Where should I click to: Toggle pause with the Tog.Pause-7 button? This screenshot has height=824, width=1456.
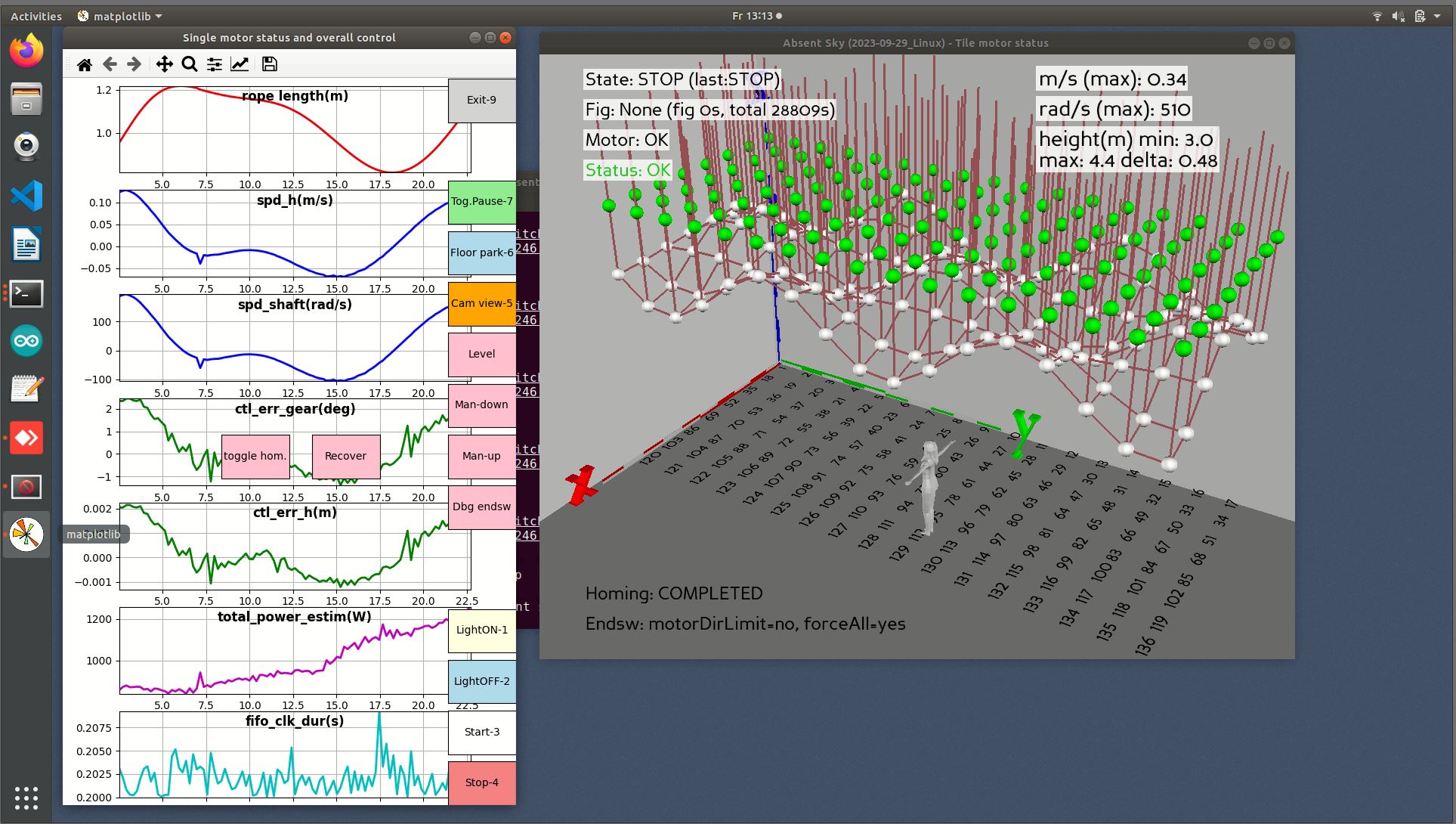coord(481,202)
